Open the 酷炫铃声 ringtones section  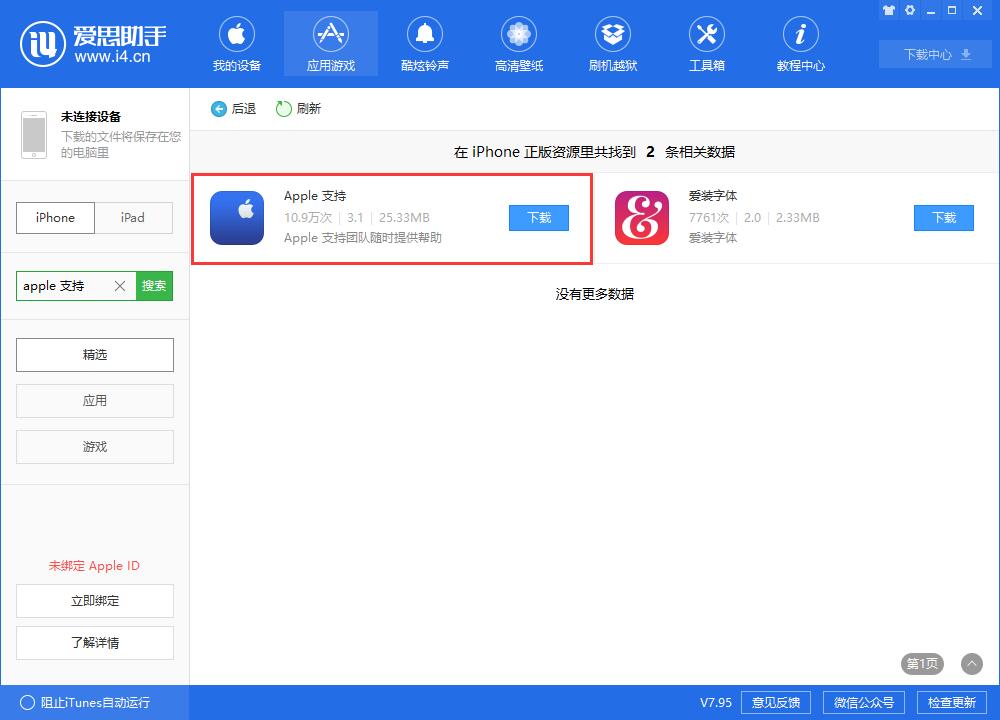[424, 43]
